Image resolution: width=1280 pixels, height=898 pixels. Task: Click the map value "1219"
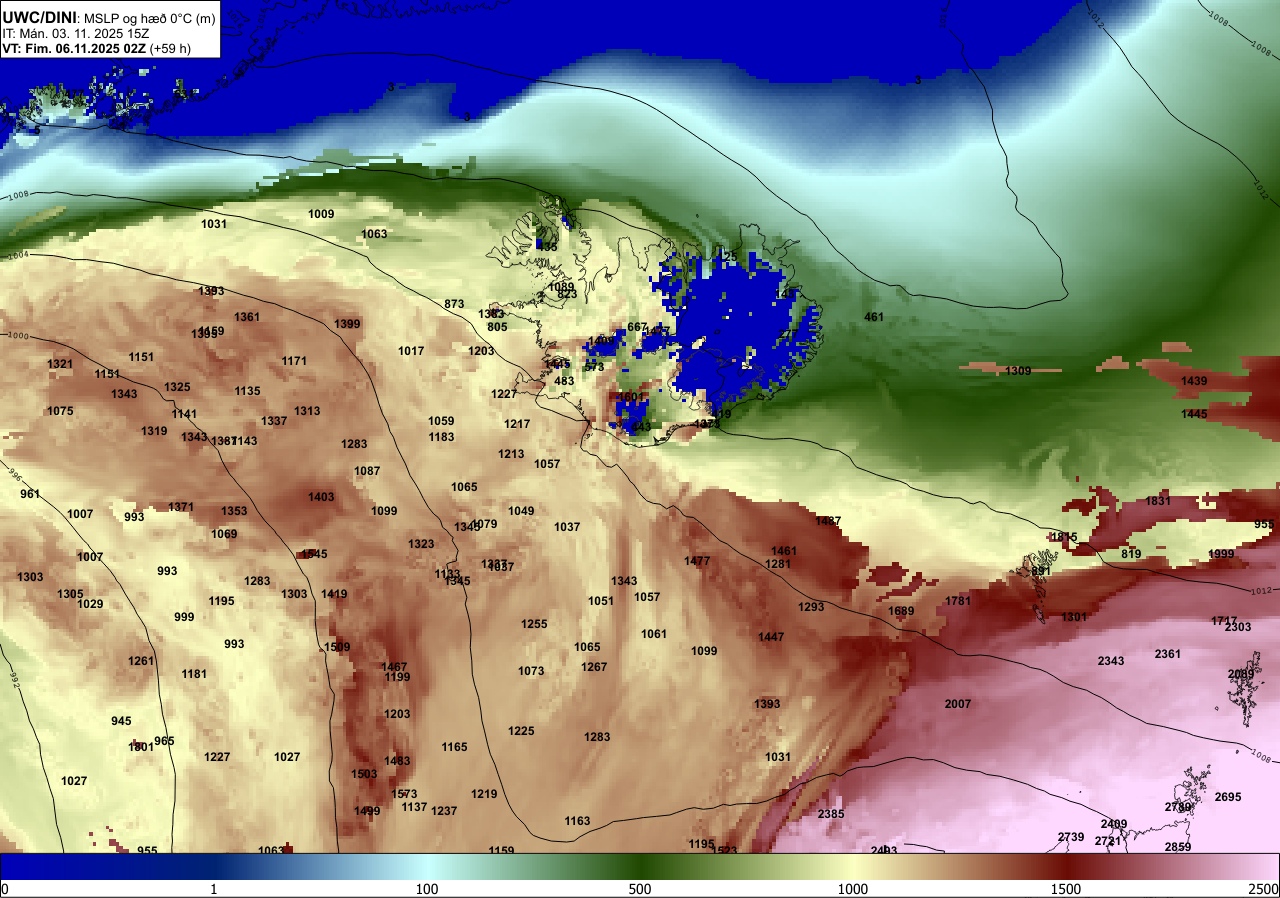[484, 794]
